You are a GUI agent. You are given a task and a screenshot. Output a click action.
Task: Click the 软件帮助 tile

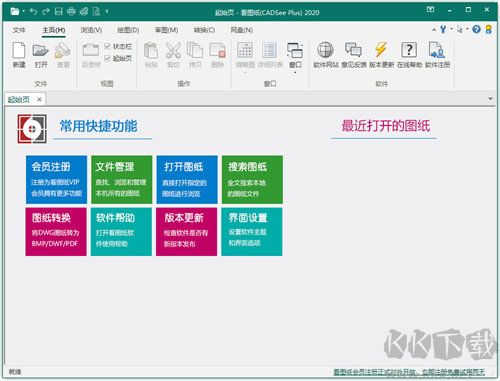click(x=121, y=232)
